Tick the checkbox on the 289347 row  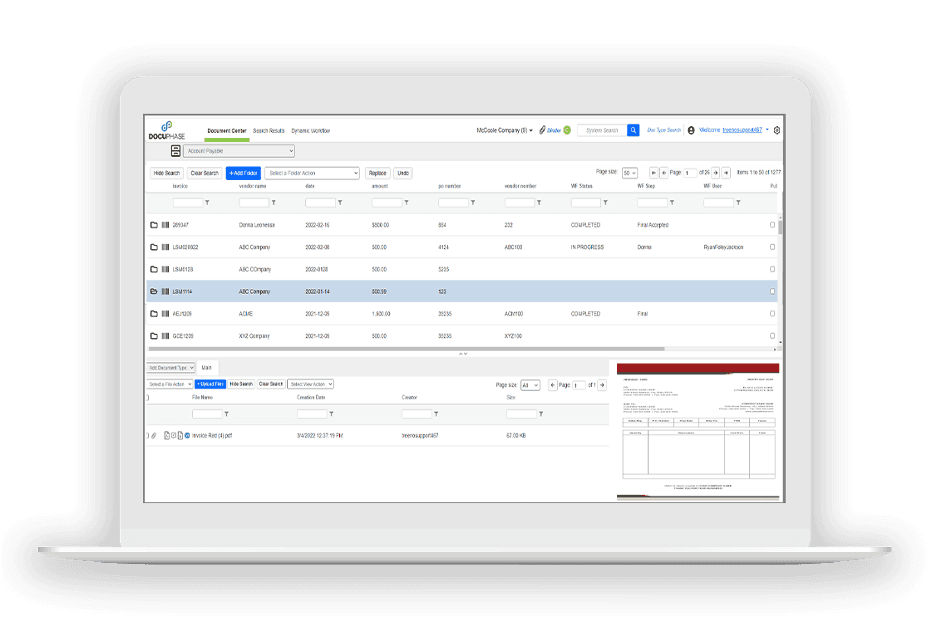click(x=772, y=225)
